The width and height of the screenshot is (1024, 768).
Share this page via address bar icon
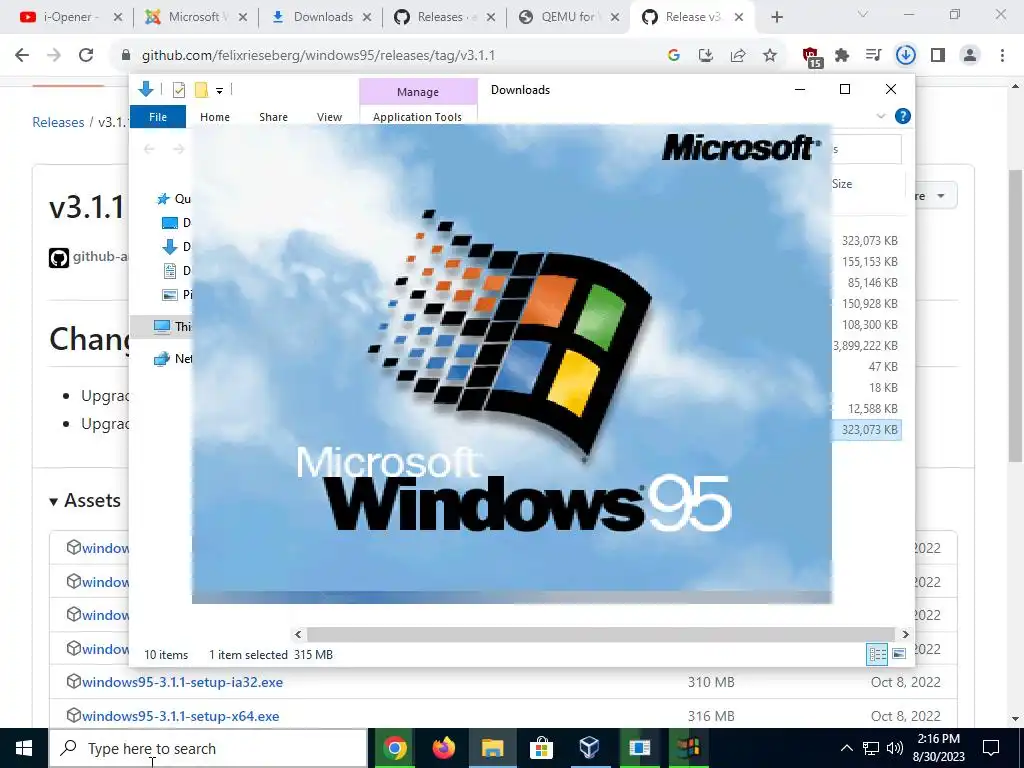[738, 56]
